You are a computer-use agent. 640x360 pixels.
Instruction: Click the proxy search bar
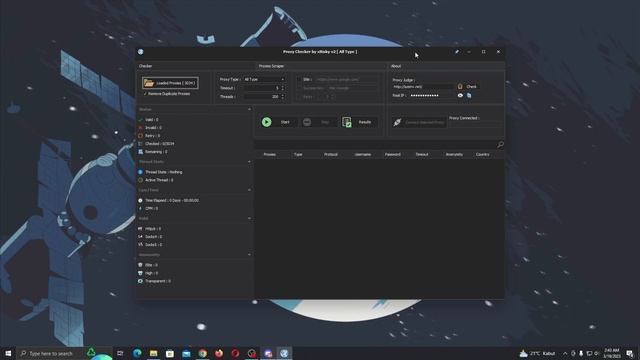click(376, 144)
